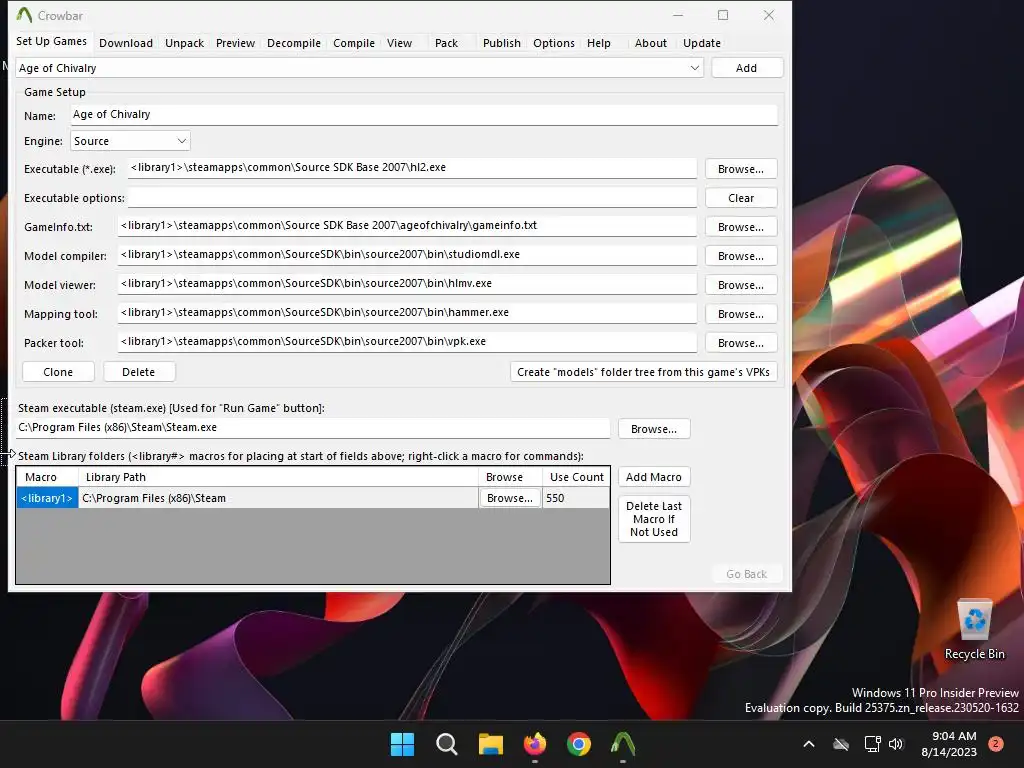Select the Compile tab
1024x768 pixels.
(x=354, y=43)
